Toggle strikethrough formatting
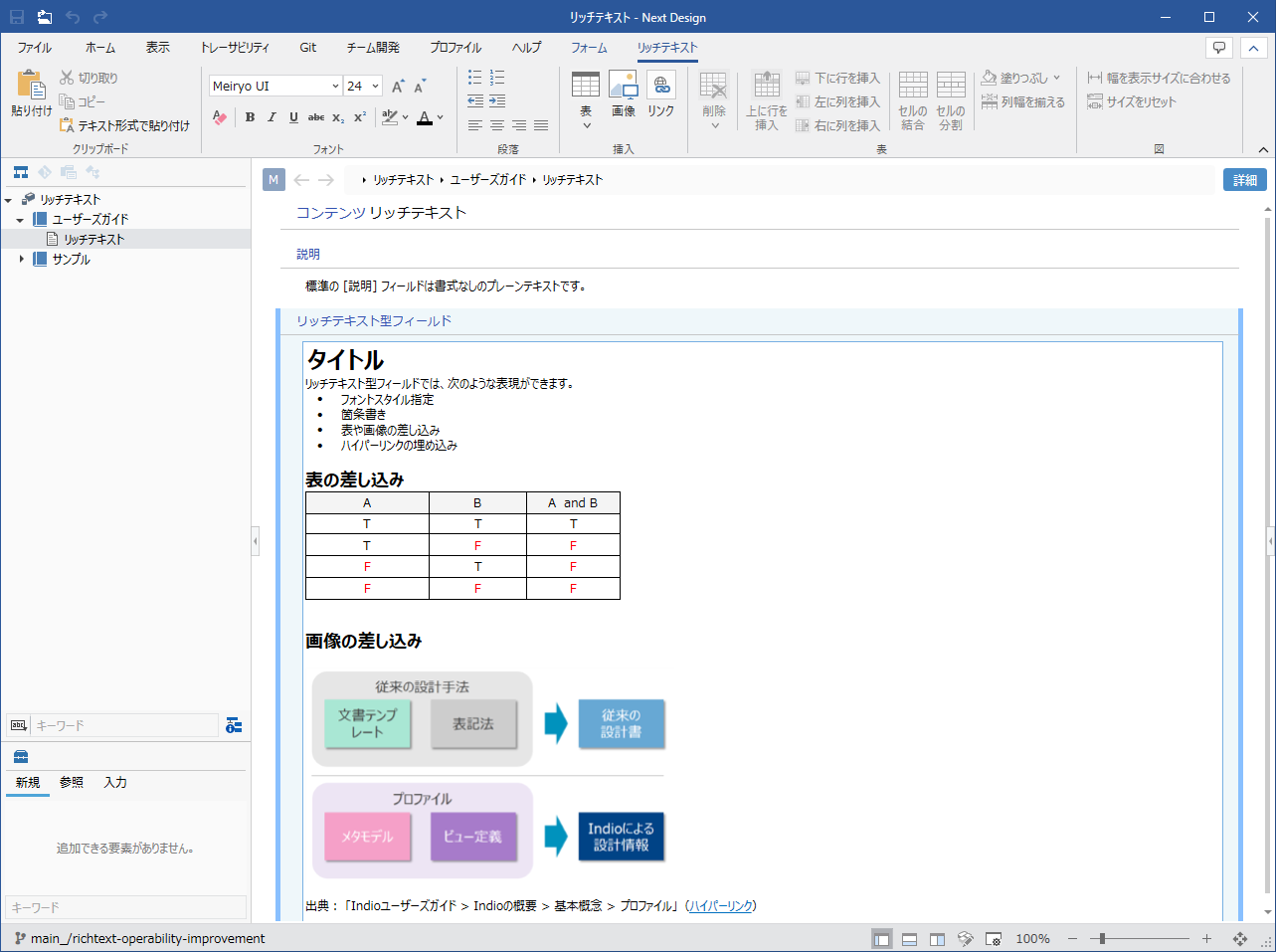Screen dimensions: 1276x952 tap(316, 117)
